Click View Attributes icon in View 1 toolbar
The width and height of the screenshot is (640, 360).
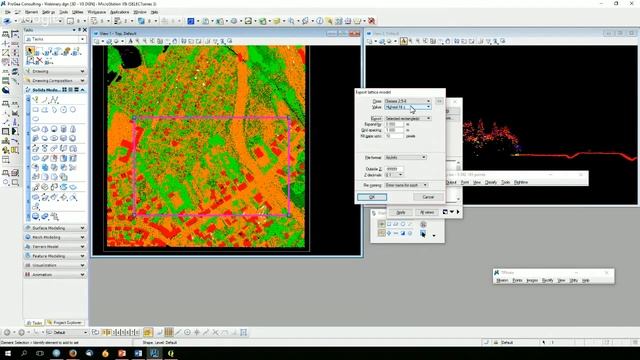pyautogui.click(x=97, y=41)
